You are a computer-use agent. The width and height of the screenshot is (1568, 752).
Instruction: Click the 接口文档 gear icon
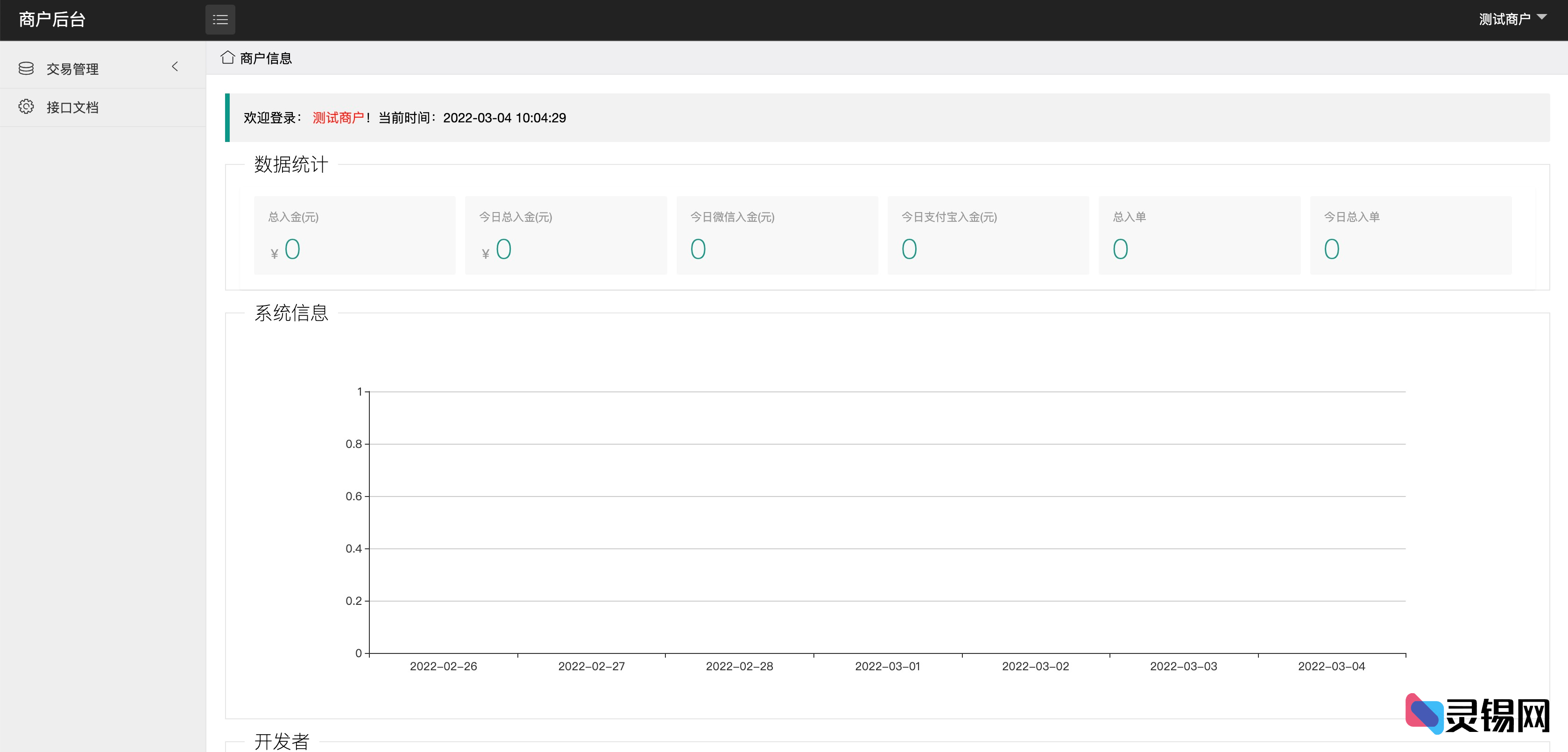(26, 106)
